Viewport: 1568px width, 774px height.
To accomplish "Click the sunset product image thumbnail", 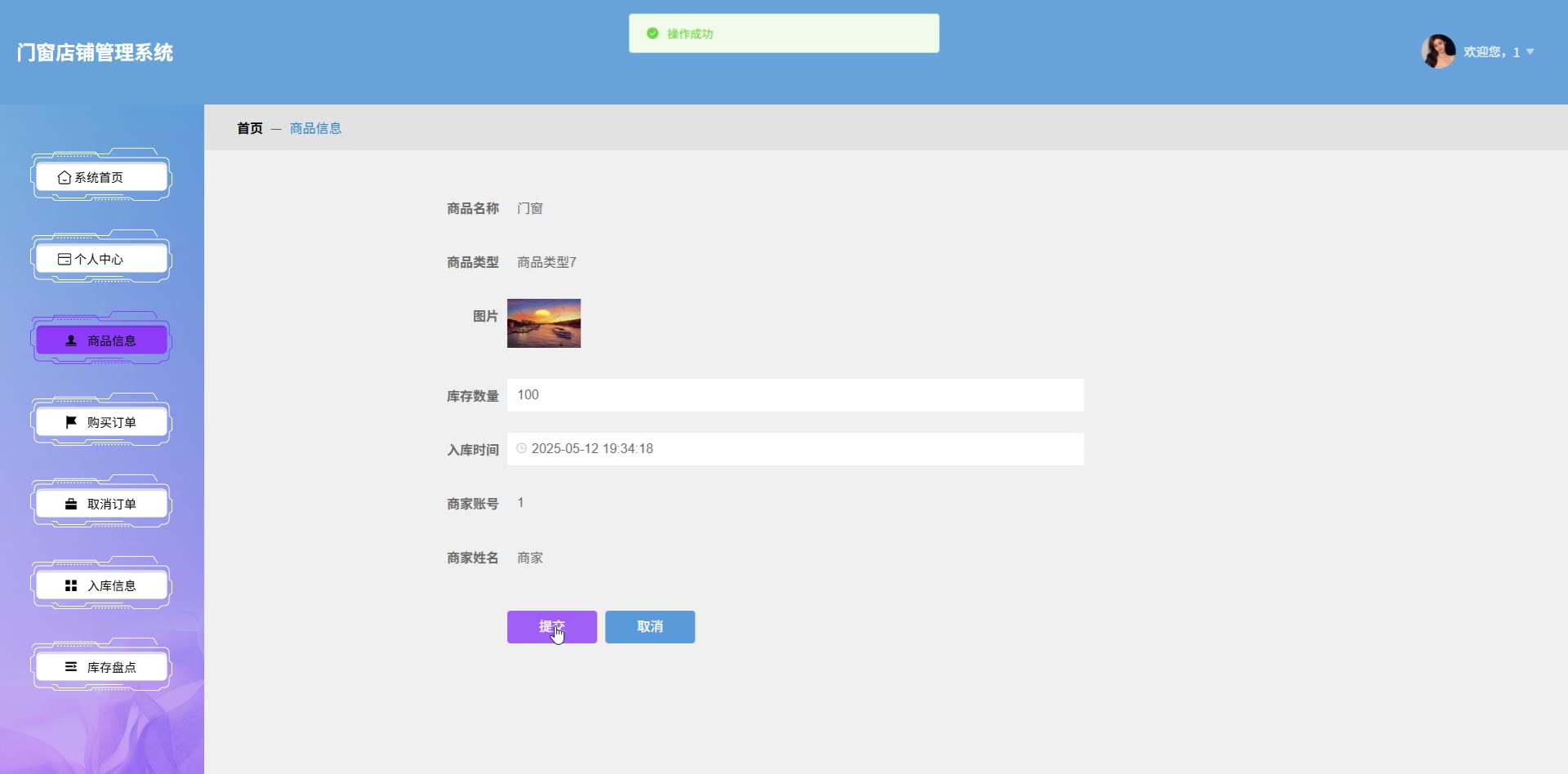I will point(544,323).
